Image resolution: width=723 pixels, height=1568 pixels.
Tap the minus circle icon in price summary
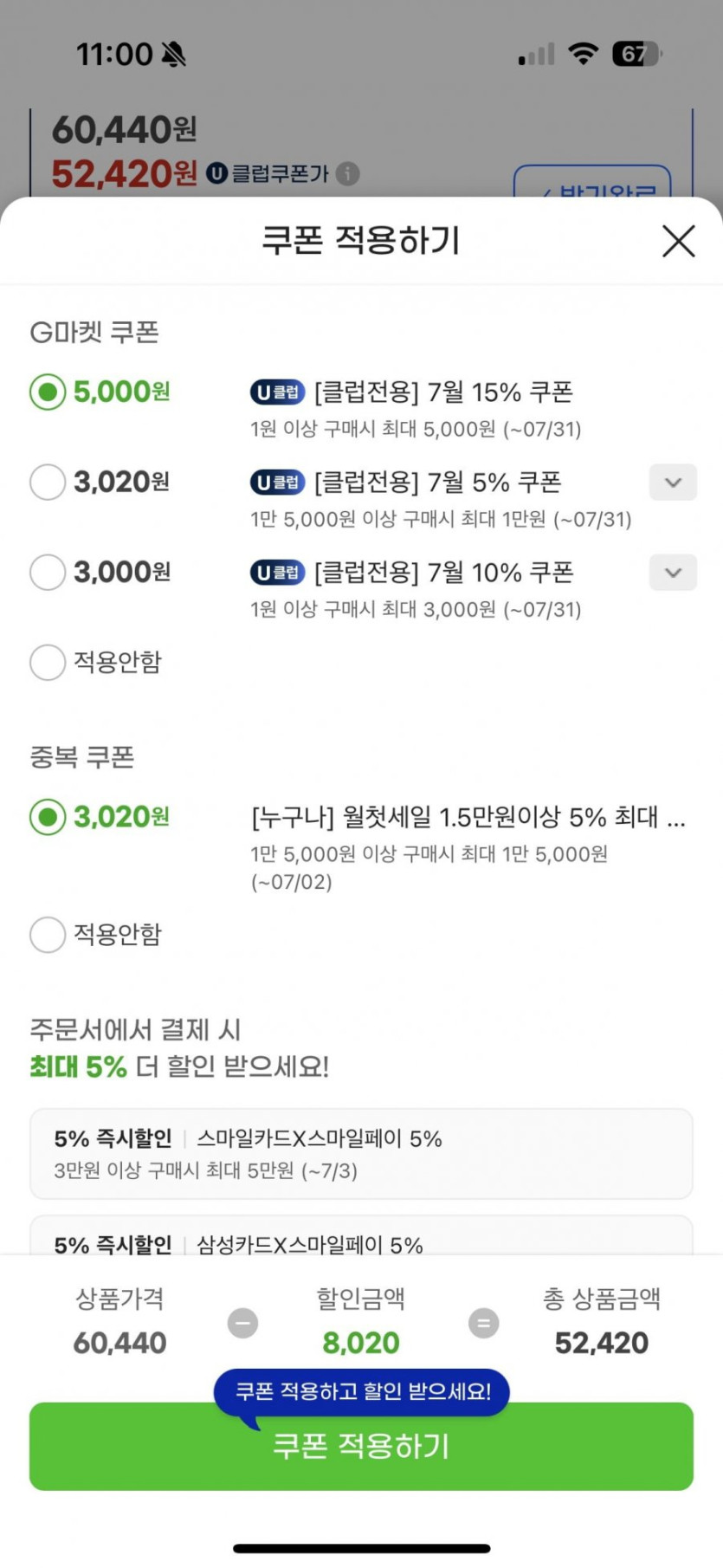(242, 1323)
